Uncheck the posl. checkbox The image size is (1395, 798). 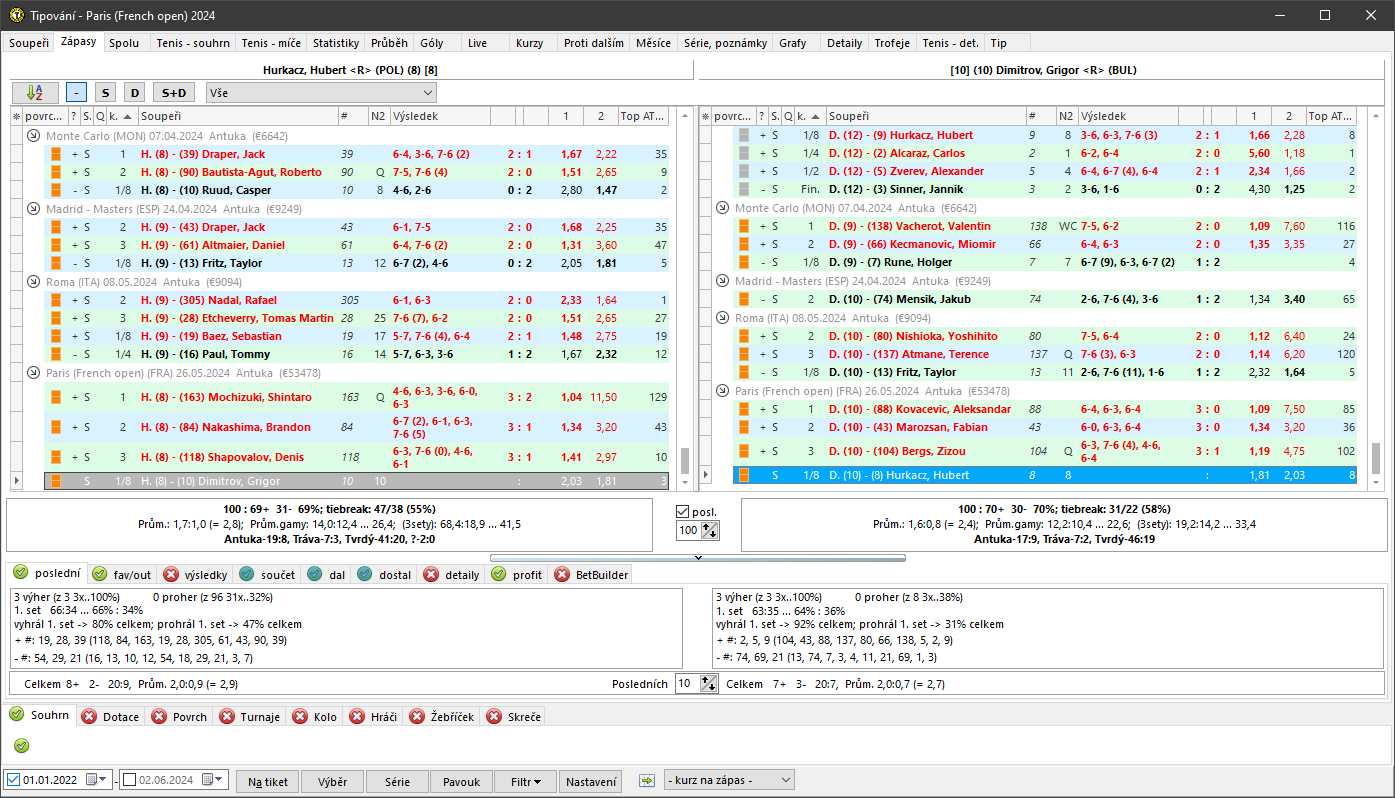(683, 512)
